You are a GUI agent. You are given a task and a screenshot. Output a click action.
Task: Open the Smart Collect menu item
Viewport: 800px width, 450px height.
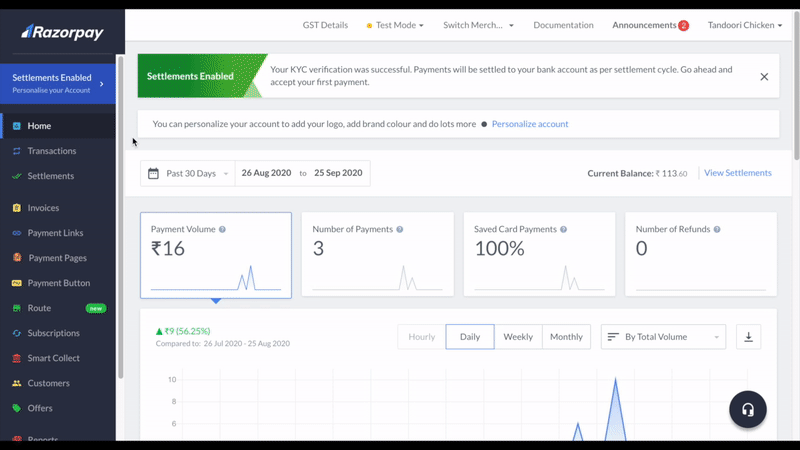pos(58,358)
